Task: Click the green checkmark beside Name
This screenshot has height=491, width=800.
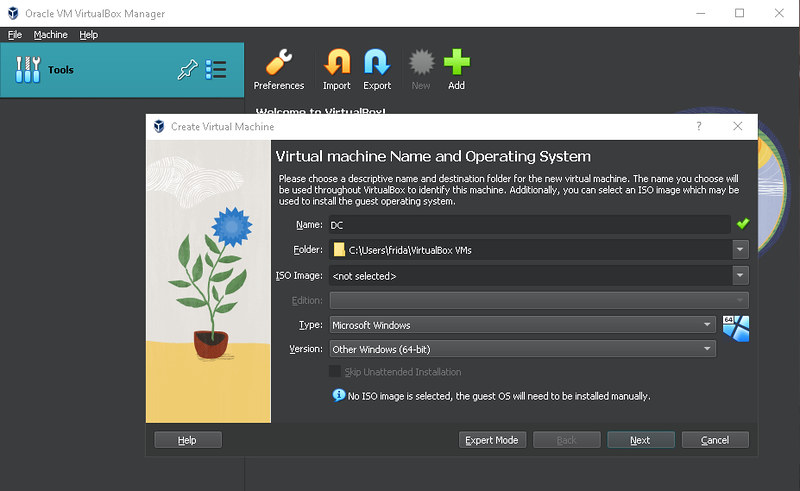Action: pyautogui.click(x=743, y=224)
